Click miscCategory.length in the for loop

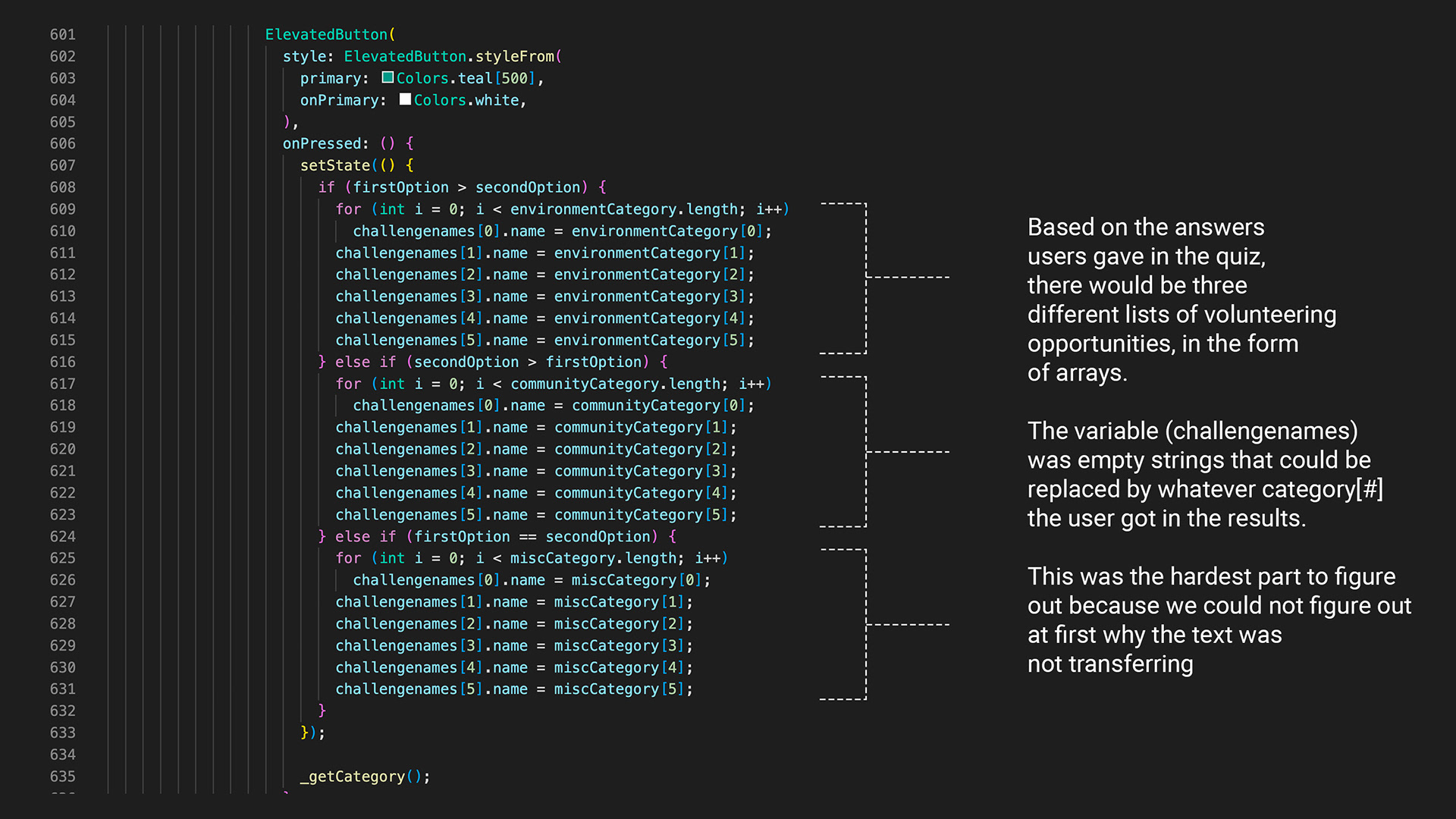tap(593, 558)
